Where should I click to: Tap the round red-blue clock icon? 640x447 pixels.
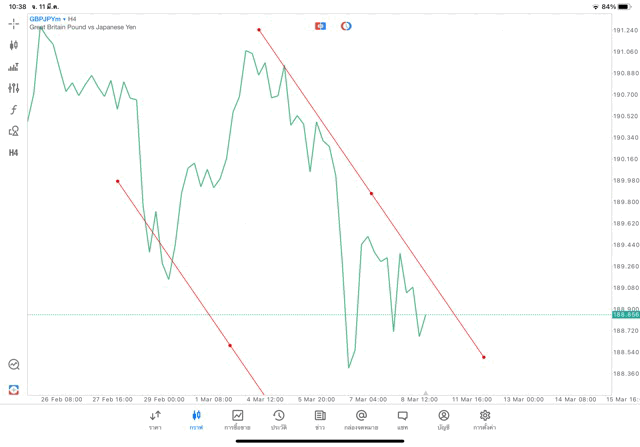pos(346,25)
